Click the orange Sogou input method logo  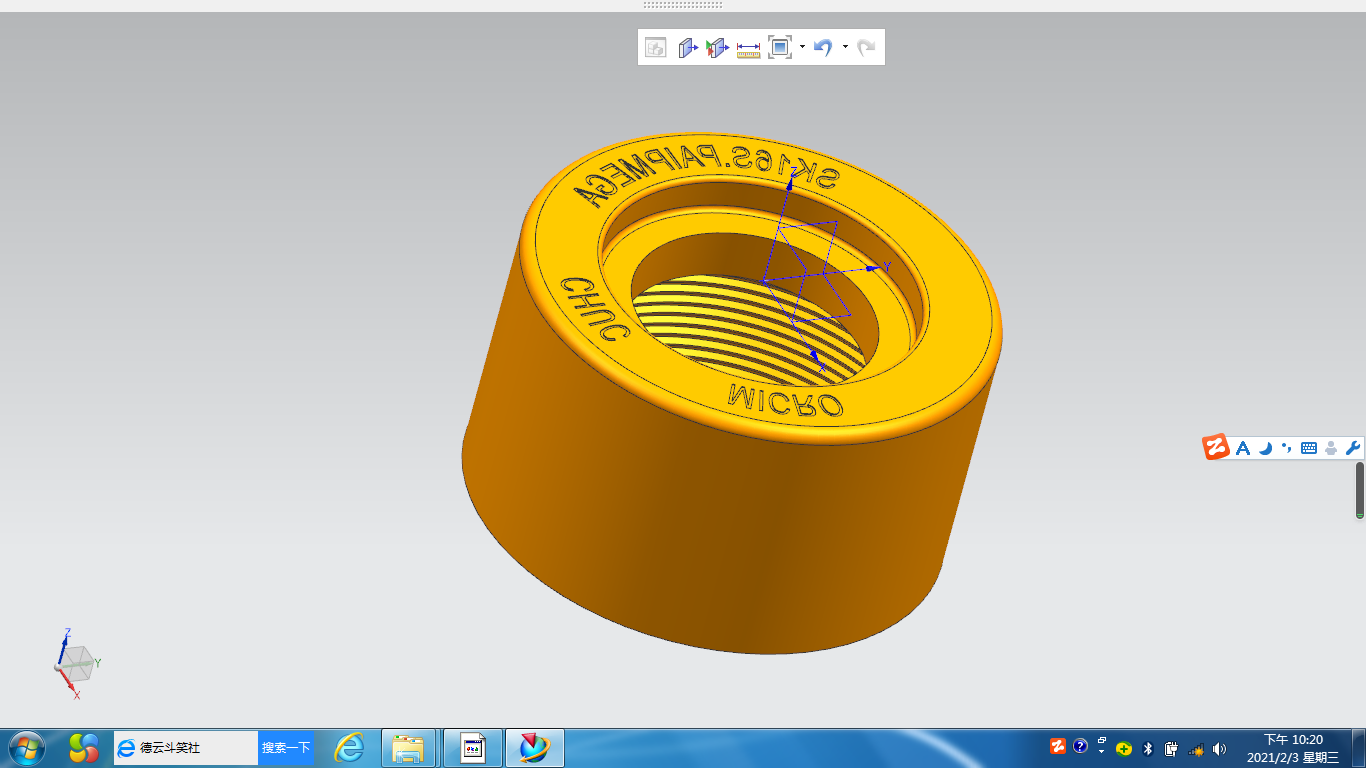(x=1215, y=447)
